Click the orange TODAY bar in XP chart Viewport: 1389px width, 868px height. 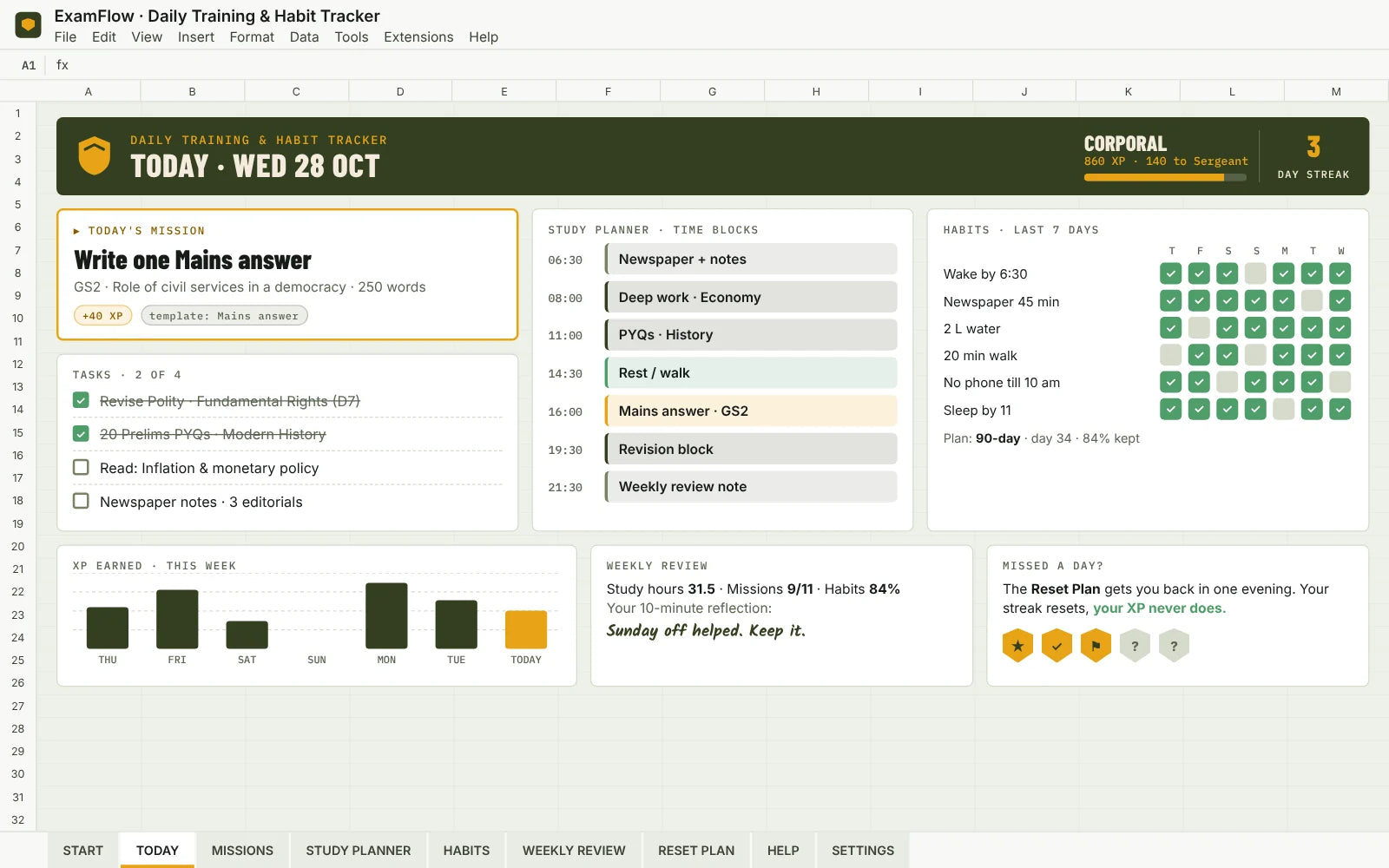[526, 629]
